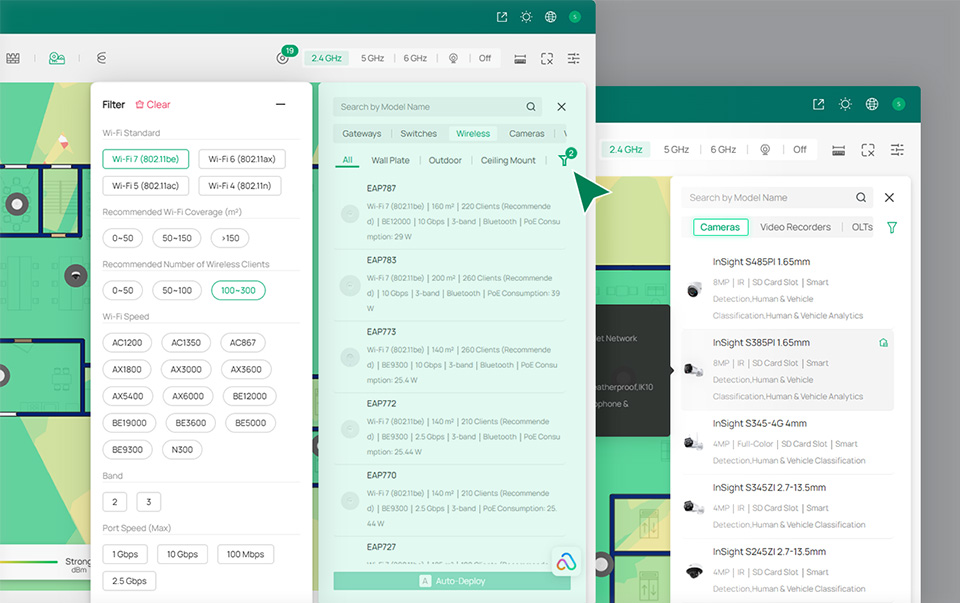Click the Auto-Deploy button
Viewport: 960px width, 603px height.
(452, 581)
